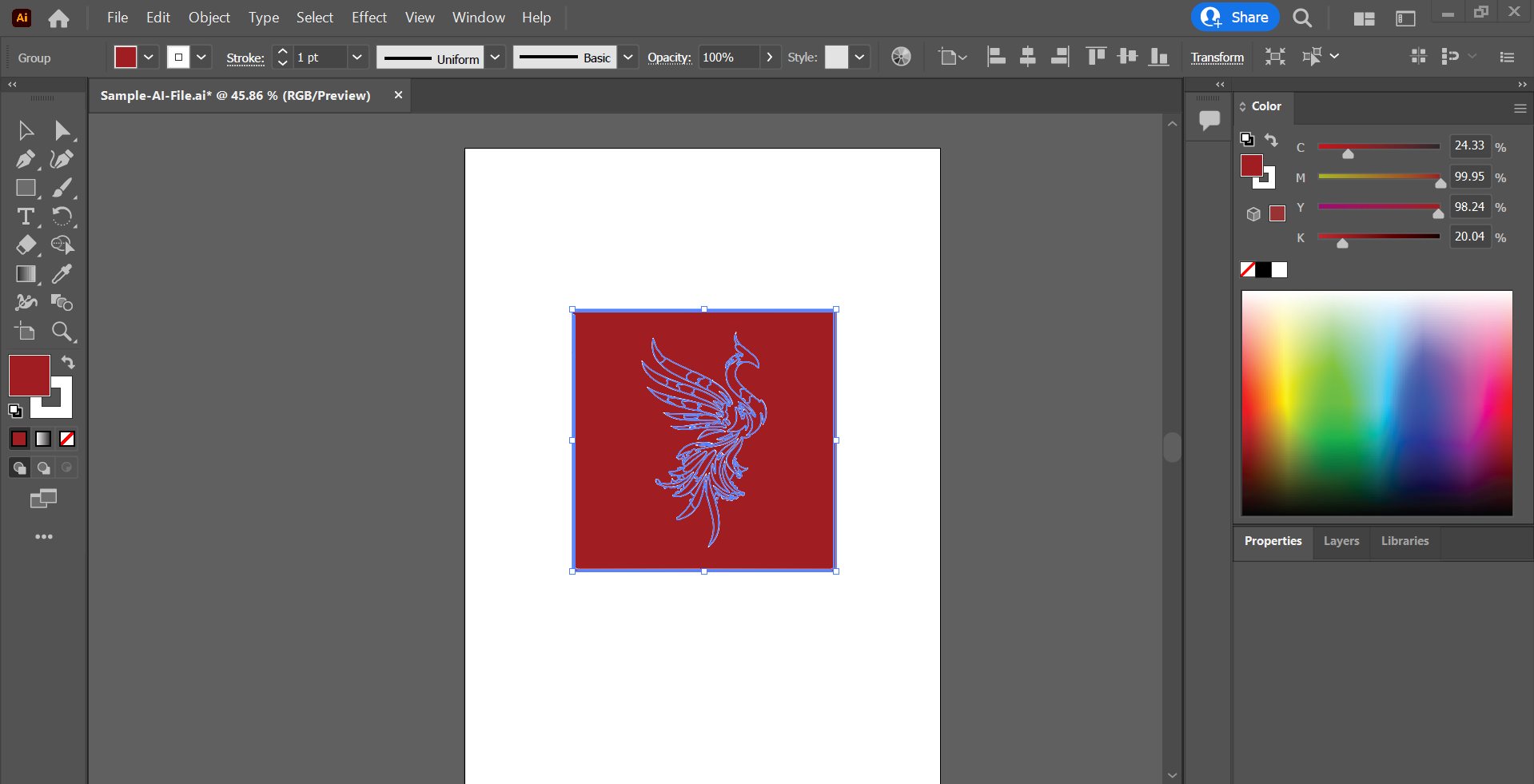Set paint mode to None
The image size is (1534, 784).
tap(67, 439)
